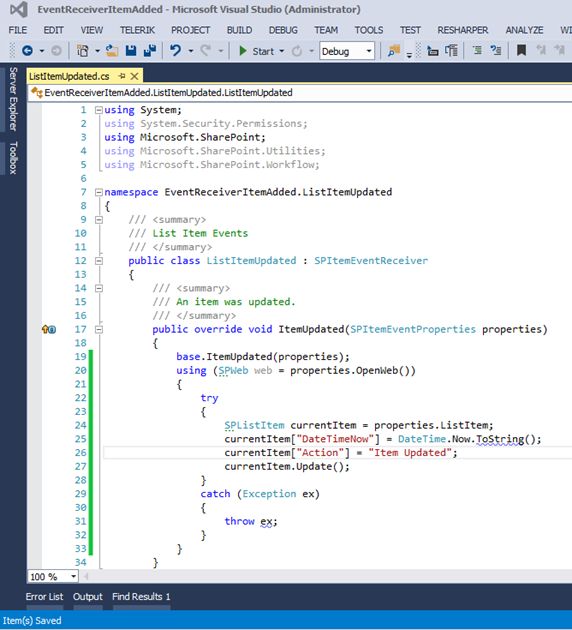Open the PROJECT menu

[190, 30]
